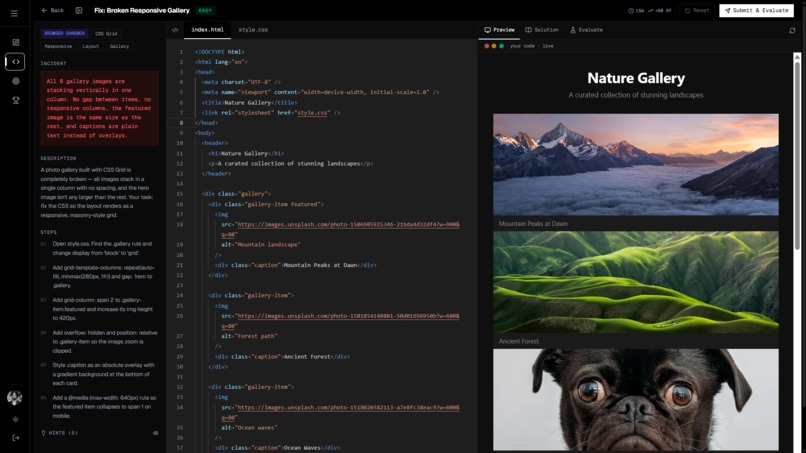
Task: Click the BROWSER SANDBOX tag
Action: [x=64, y=33]
